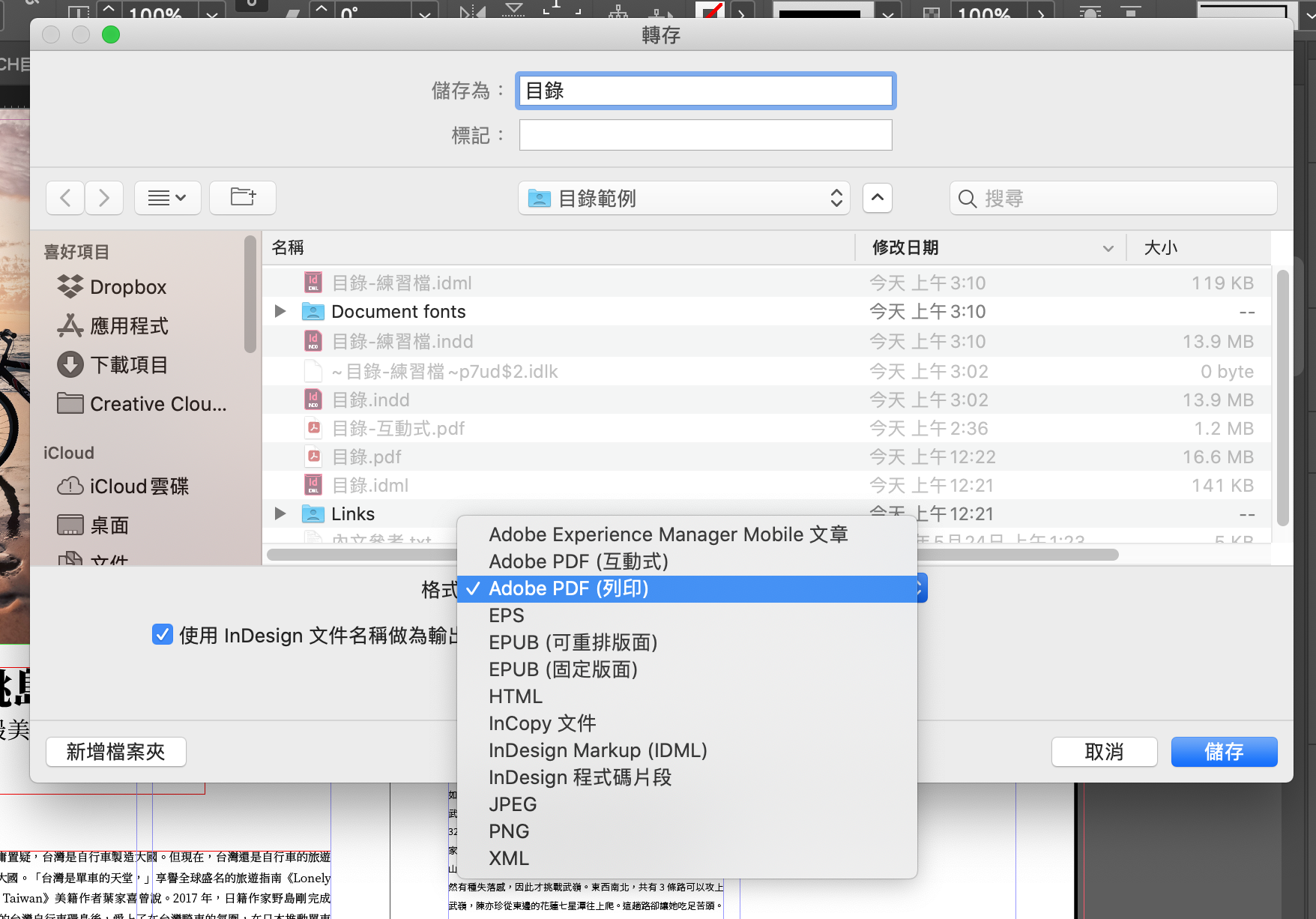Viewport: 1316px width, 919px height.
Task: Open 桌面 in the sidebar
Action: tap(109, 525)
